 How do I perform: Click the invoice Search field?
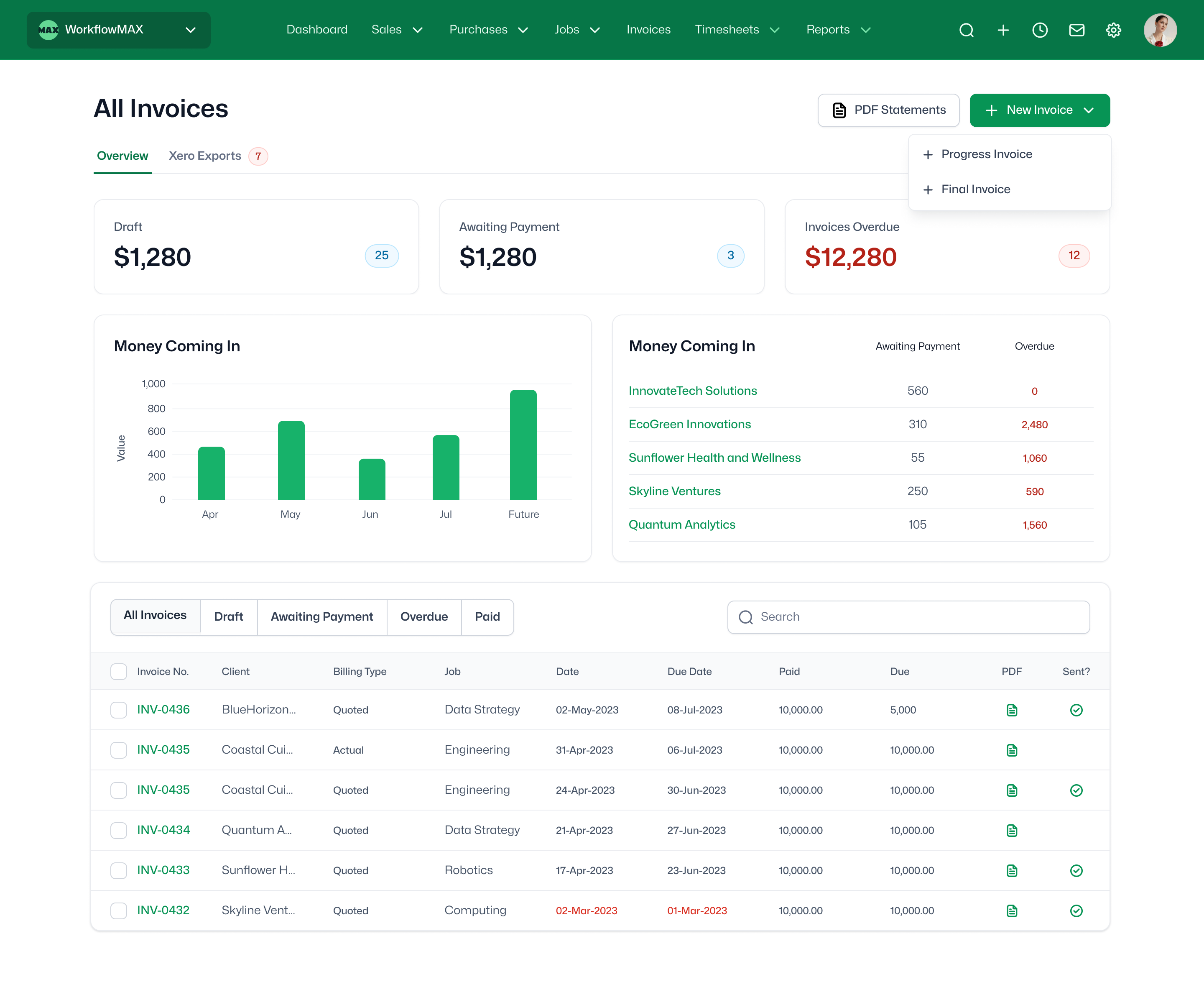pyautogui.click(x=908, y=617)
